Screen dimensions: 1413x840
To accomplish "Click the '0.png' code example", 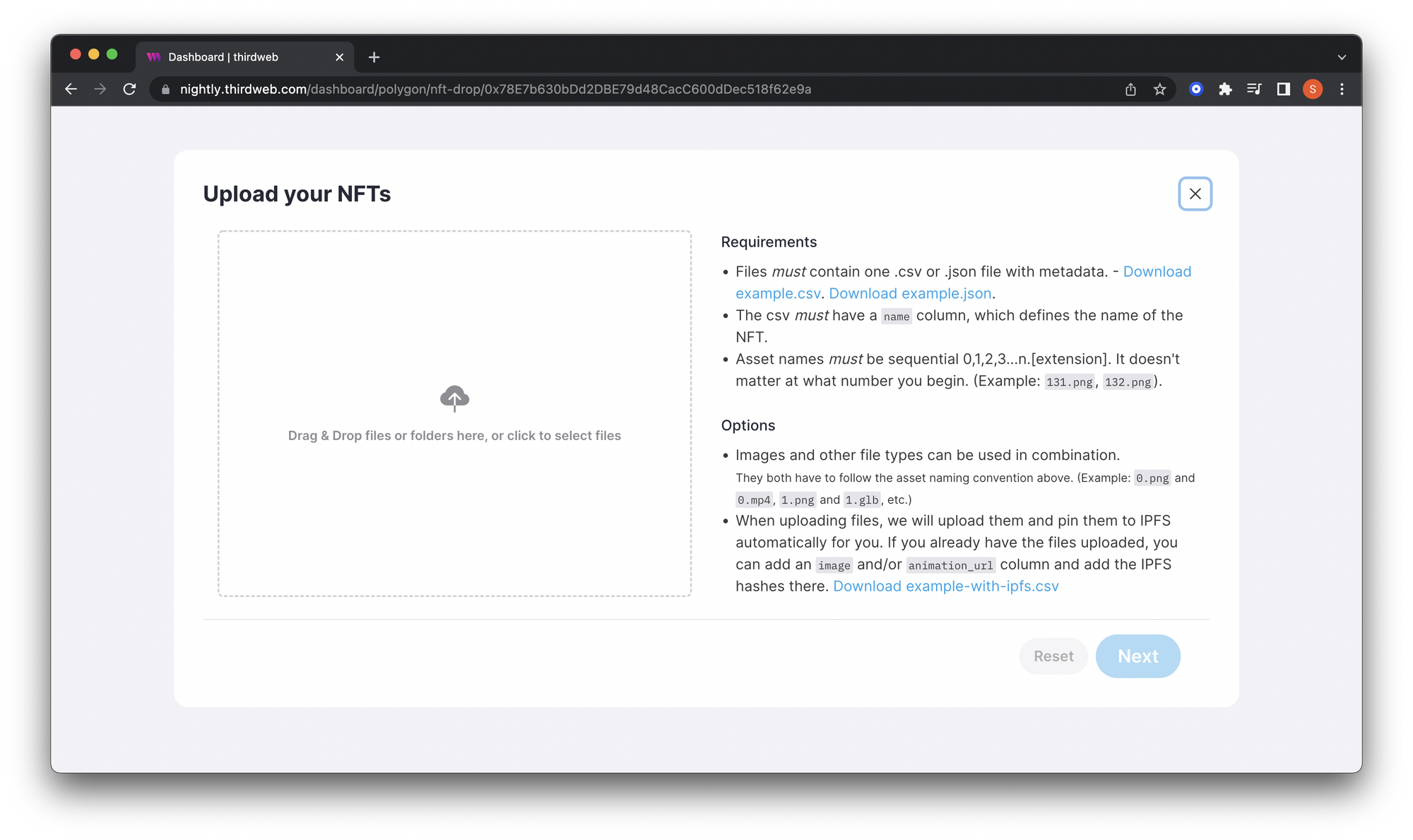I will [x=1152, y=478].
